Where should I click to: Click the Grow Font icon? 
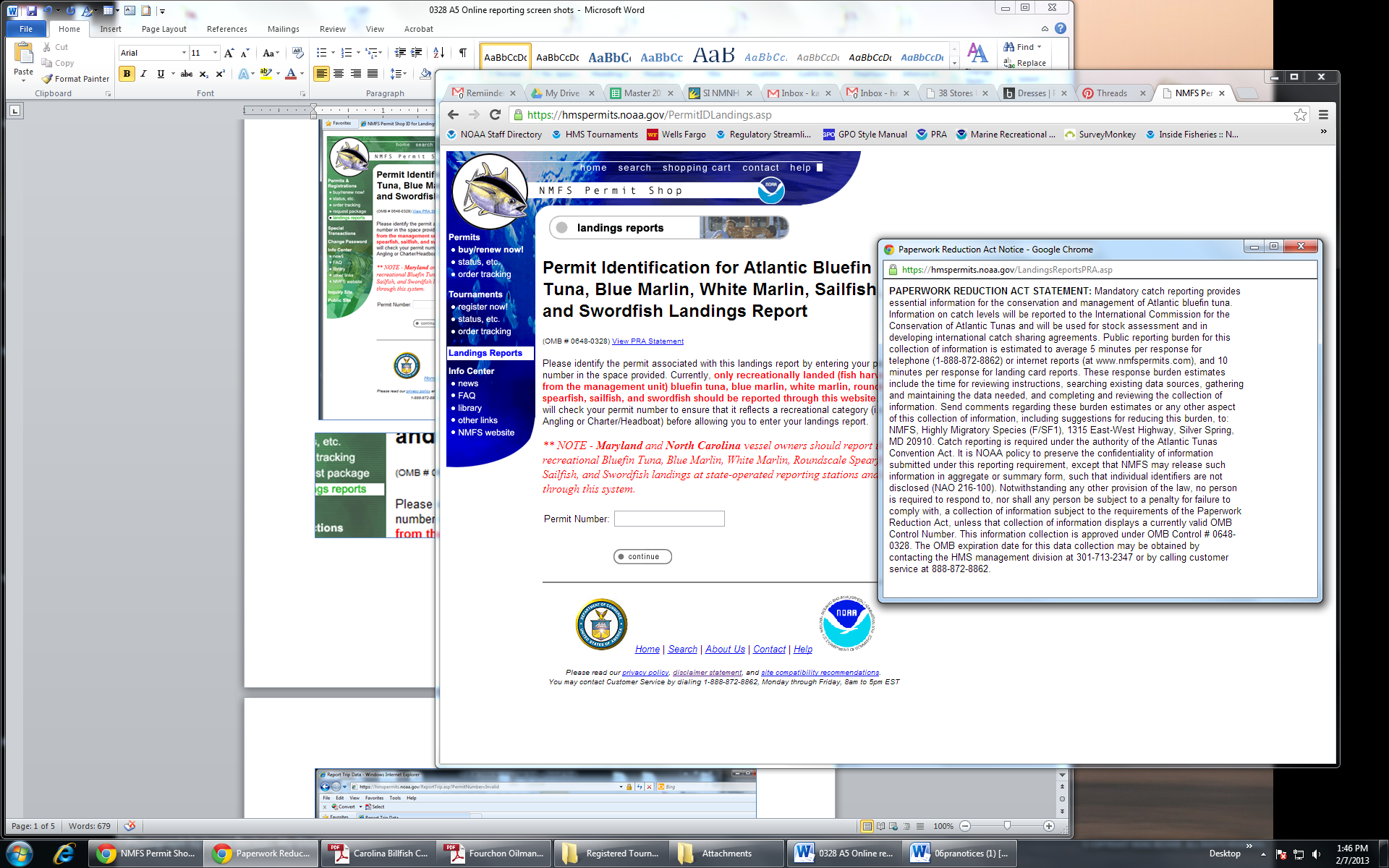229,53
